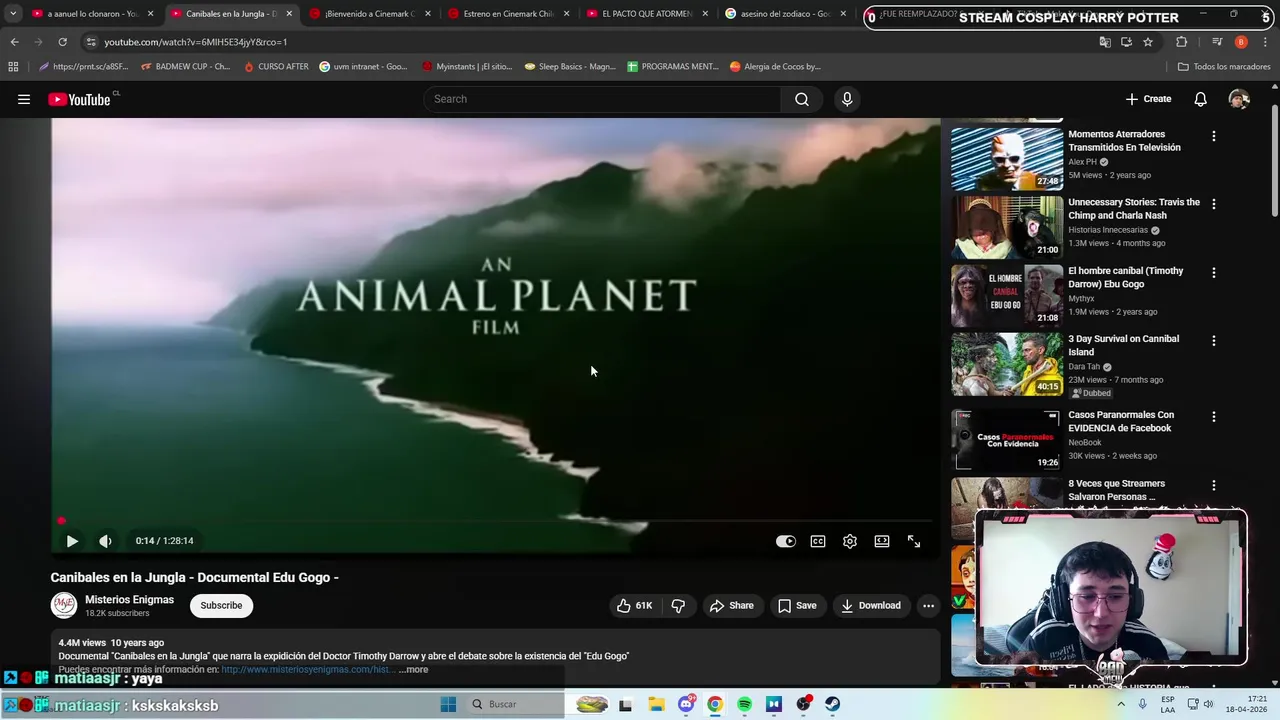Open Sleep Basics bookmark

(570, 67)
